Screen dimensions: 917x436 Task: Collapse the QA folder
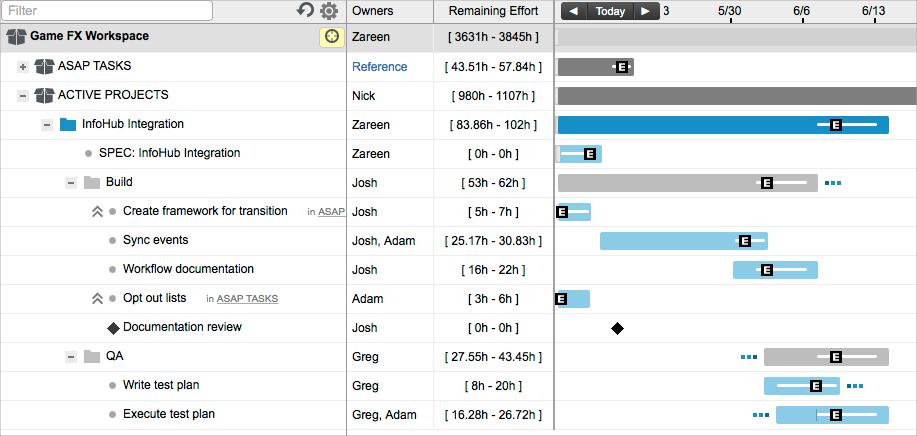(x=71, y=357)
